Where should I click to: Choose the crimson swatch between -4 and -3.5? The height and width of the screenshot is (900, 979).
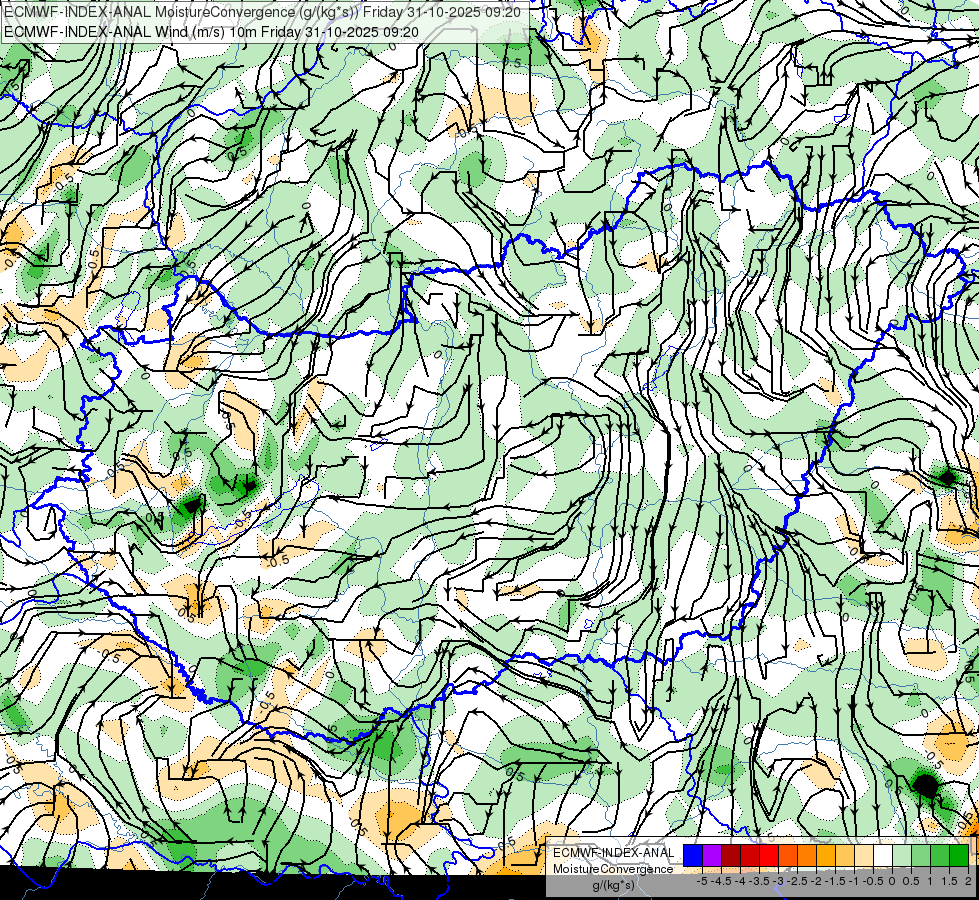tap(750, 856)
